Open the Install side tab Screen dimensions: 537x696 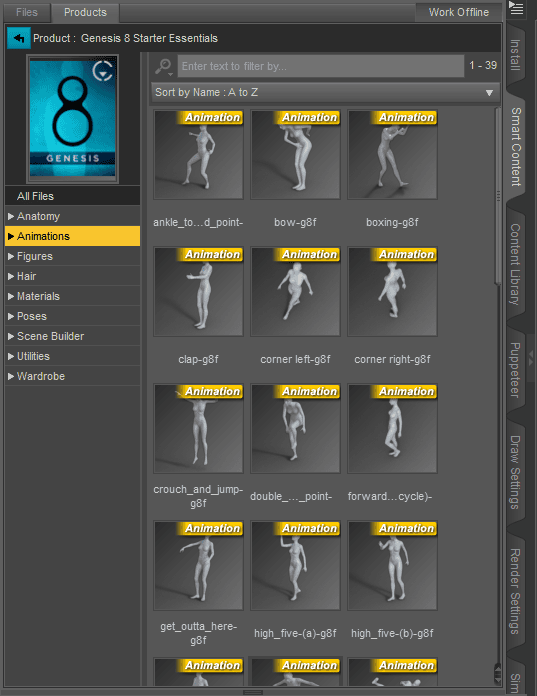515,54
